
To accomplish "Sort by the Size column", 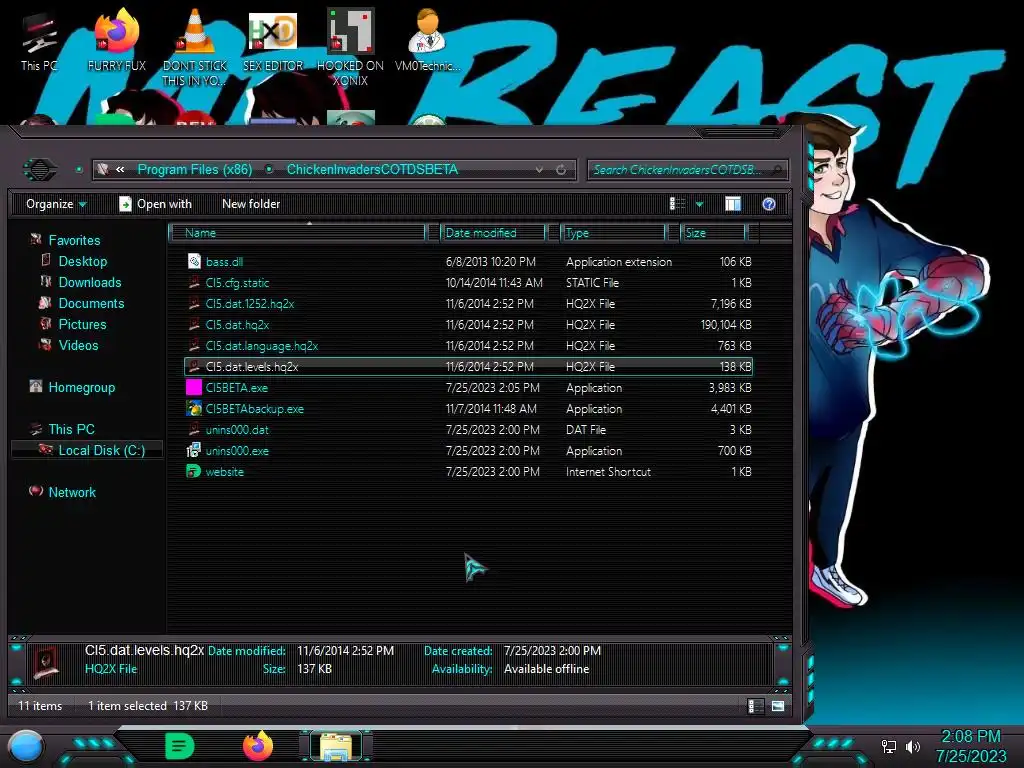I will point(713,232).
